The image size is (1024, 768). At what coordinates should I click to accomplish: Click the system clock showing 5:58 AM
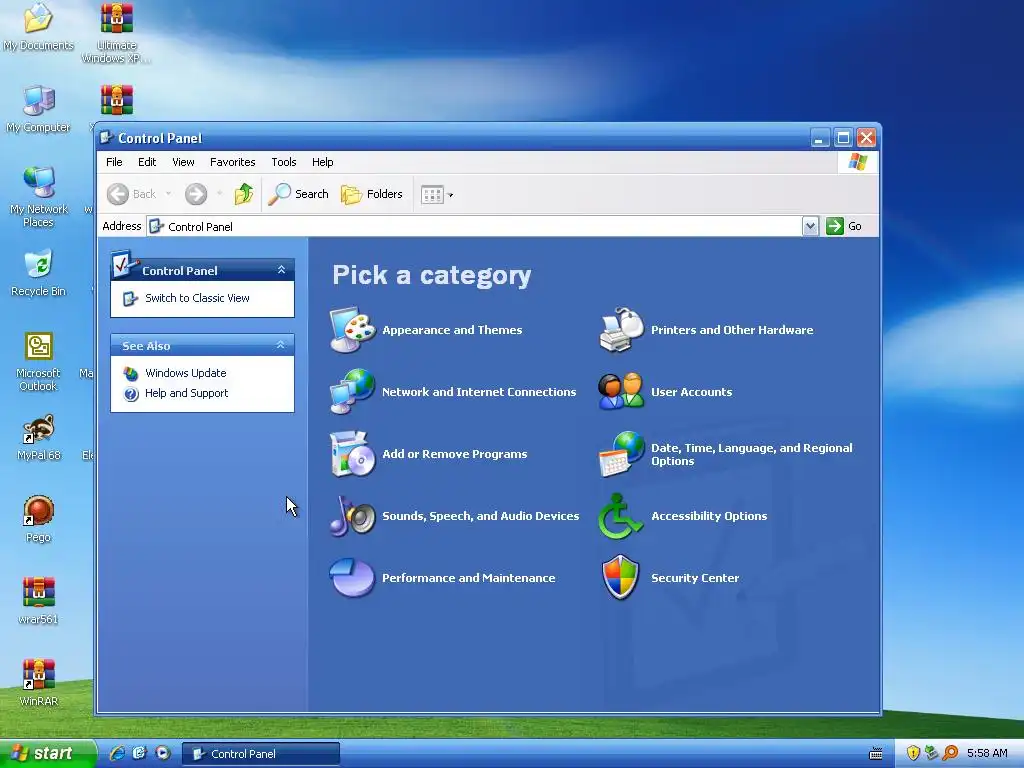(987, 753)
